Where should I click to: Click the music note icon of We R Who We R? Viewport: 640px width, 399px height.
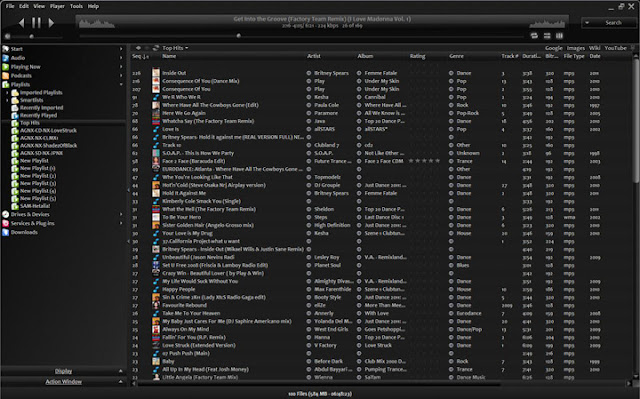[x=156, y=97]
